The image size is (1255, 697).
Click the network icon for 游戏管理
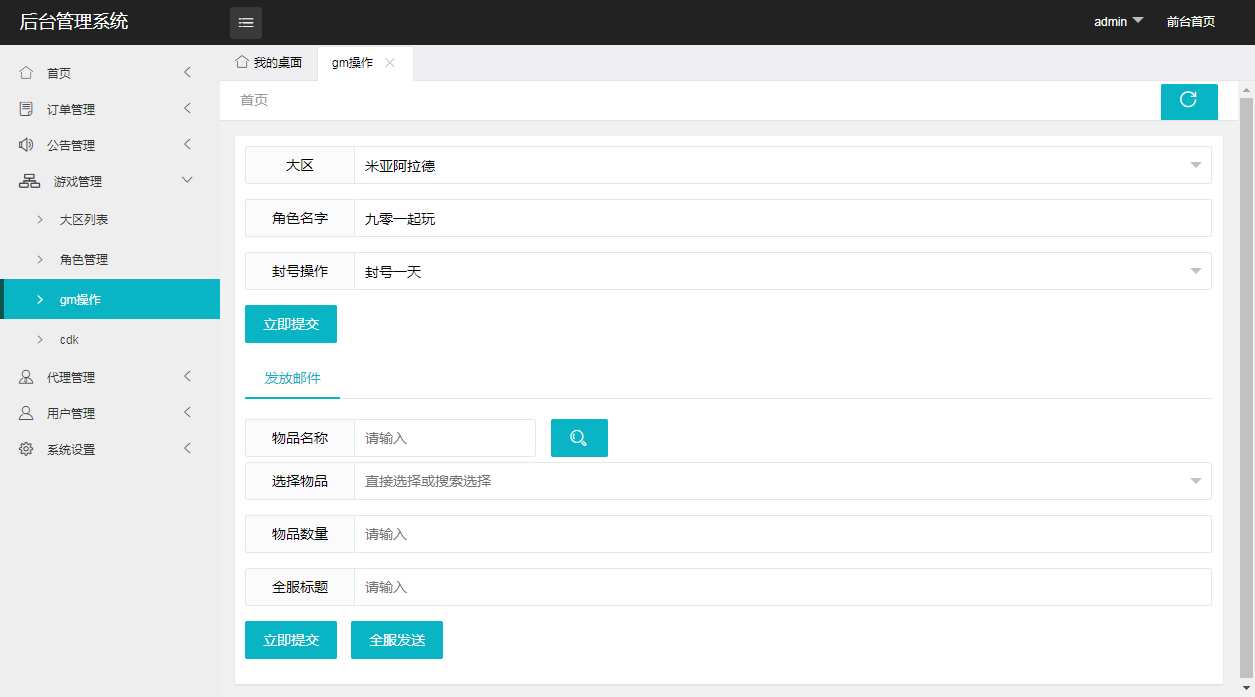pyautogui.click(x=24, y=181)
